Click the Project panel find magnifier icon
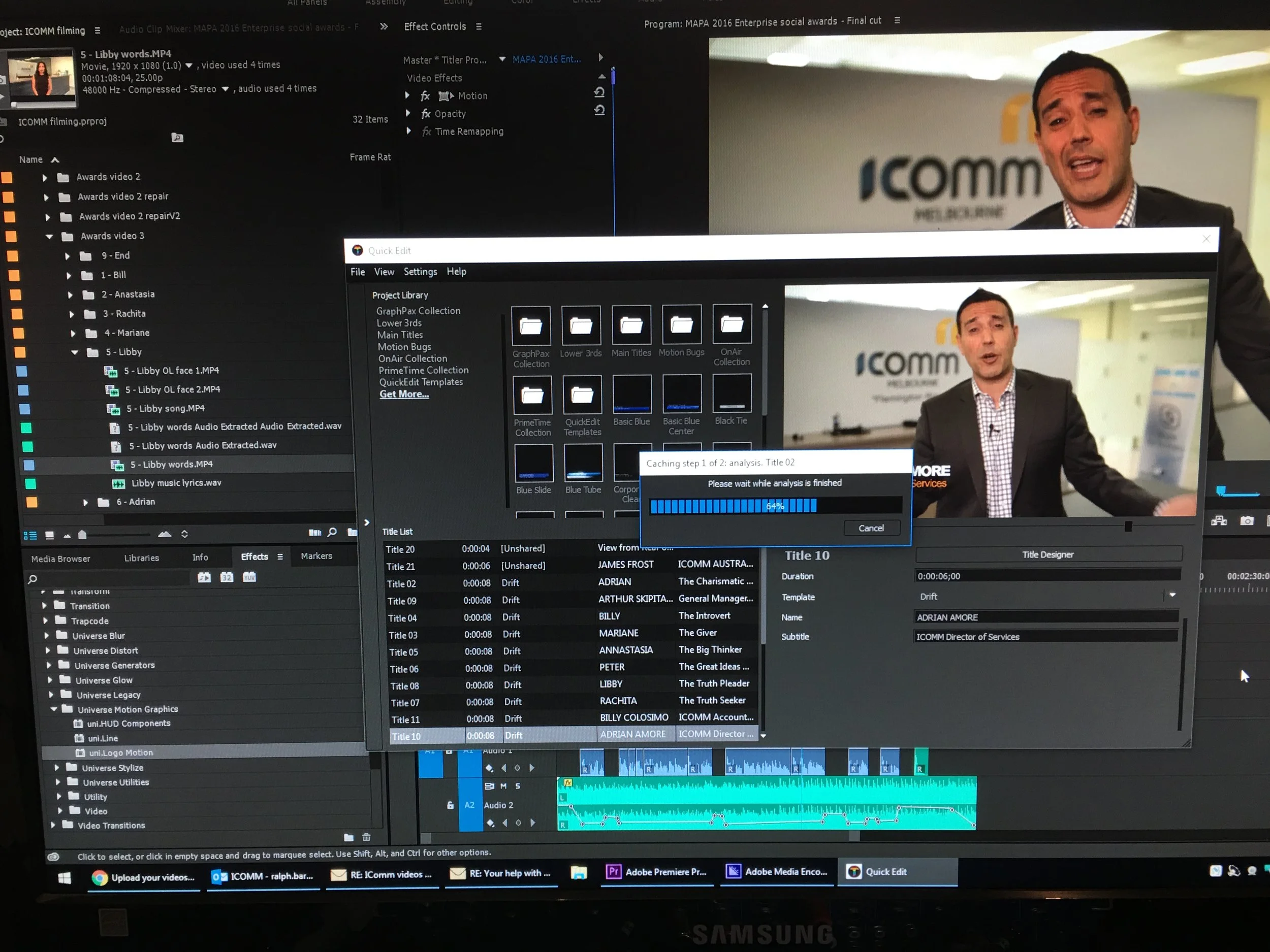 332,533
